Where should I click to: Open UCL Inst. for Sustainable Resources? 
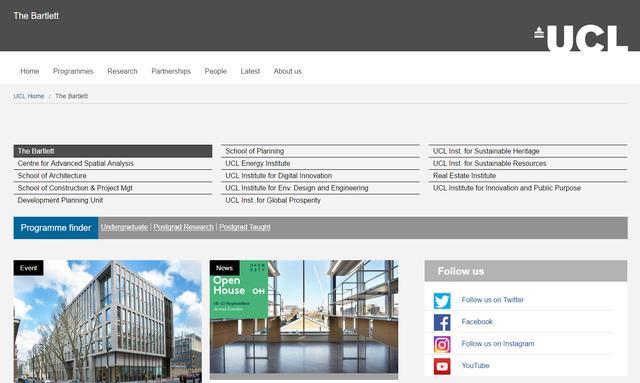489,163
